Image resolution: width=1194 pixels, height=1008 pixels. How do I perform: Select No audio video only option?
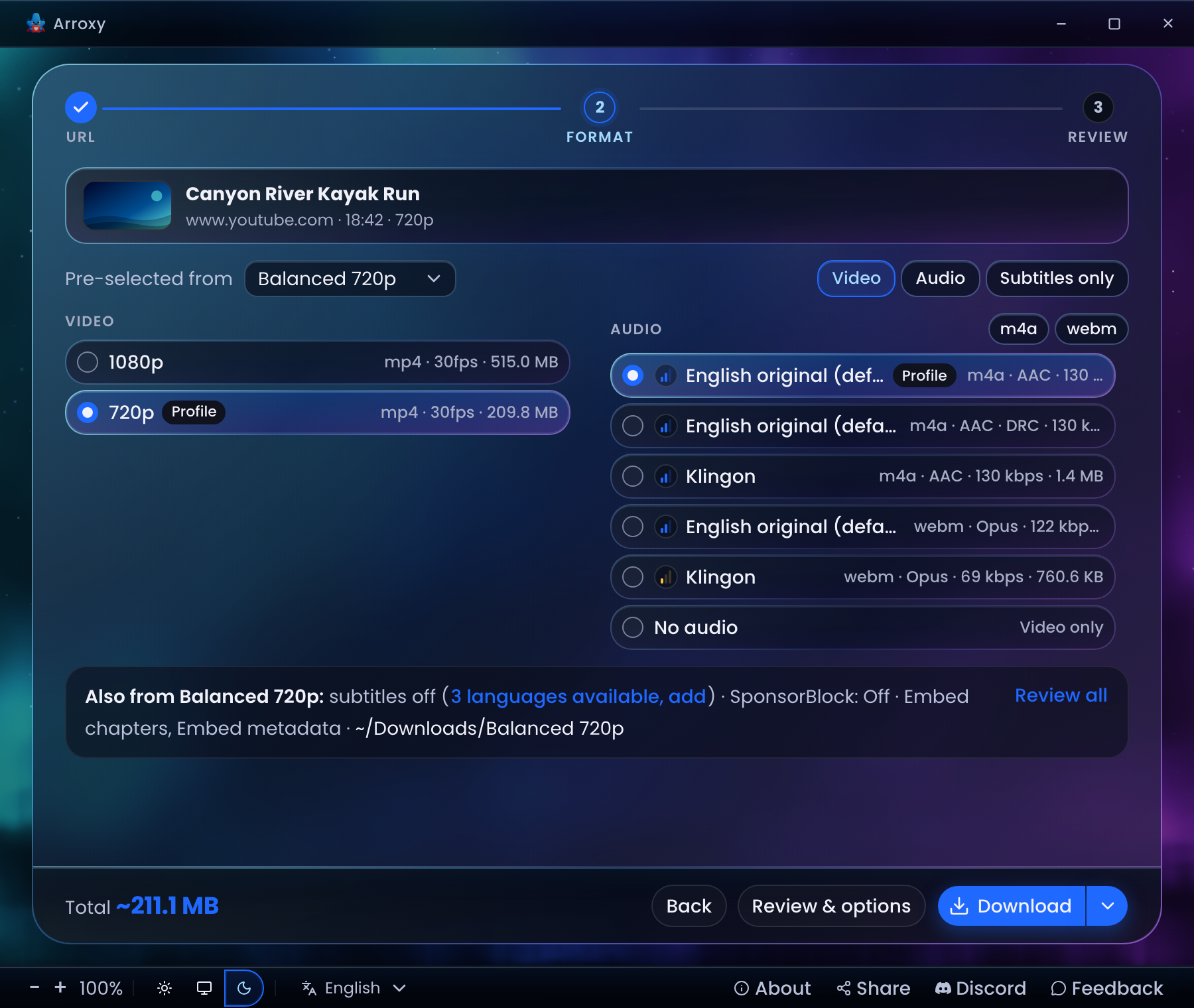862,628
